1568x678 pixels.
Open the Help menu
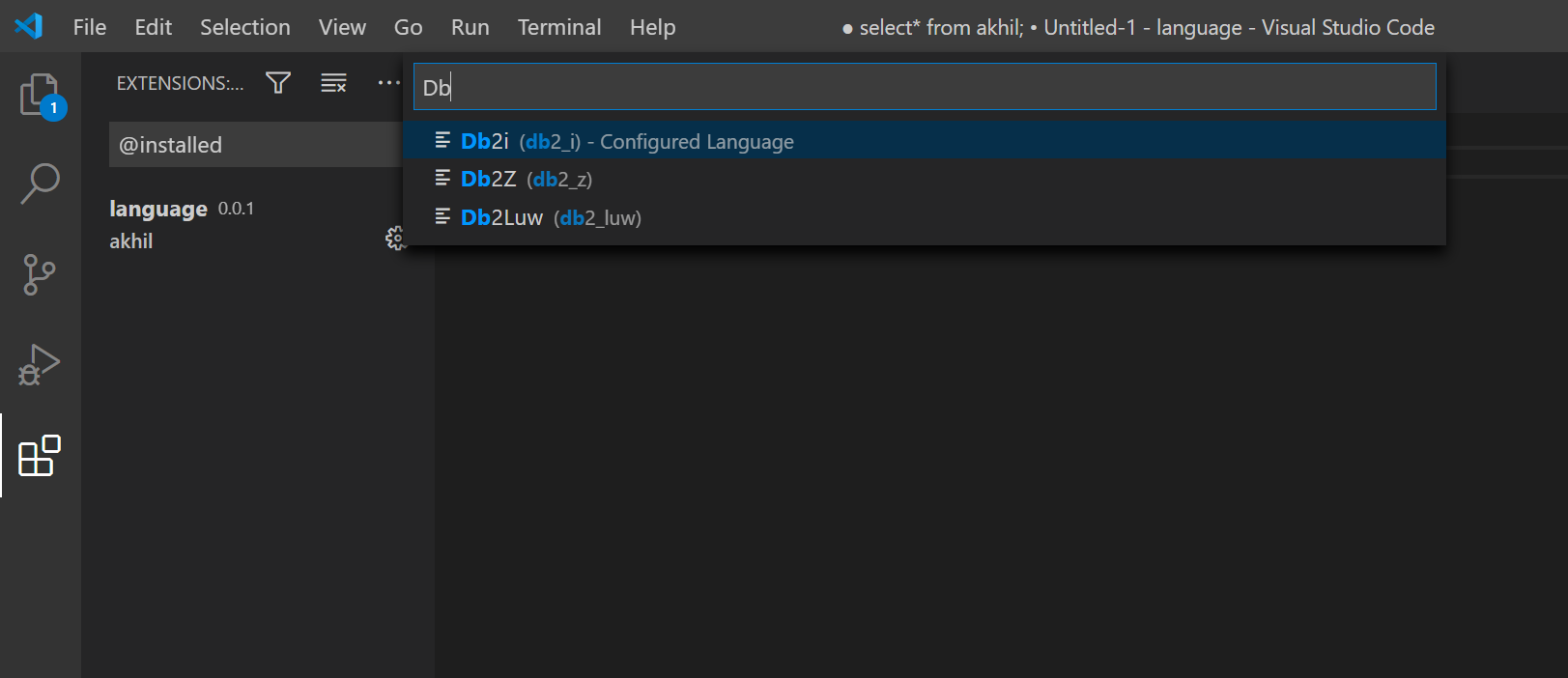652,27
